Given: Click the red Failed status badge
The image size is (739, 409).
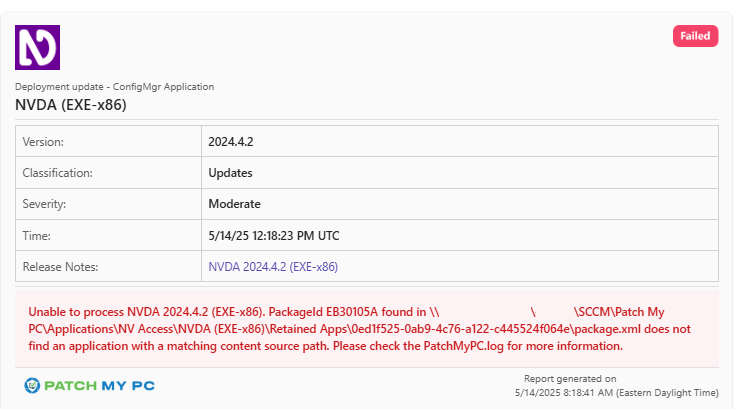Looking at the screenshot, I should (695, 36).
